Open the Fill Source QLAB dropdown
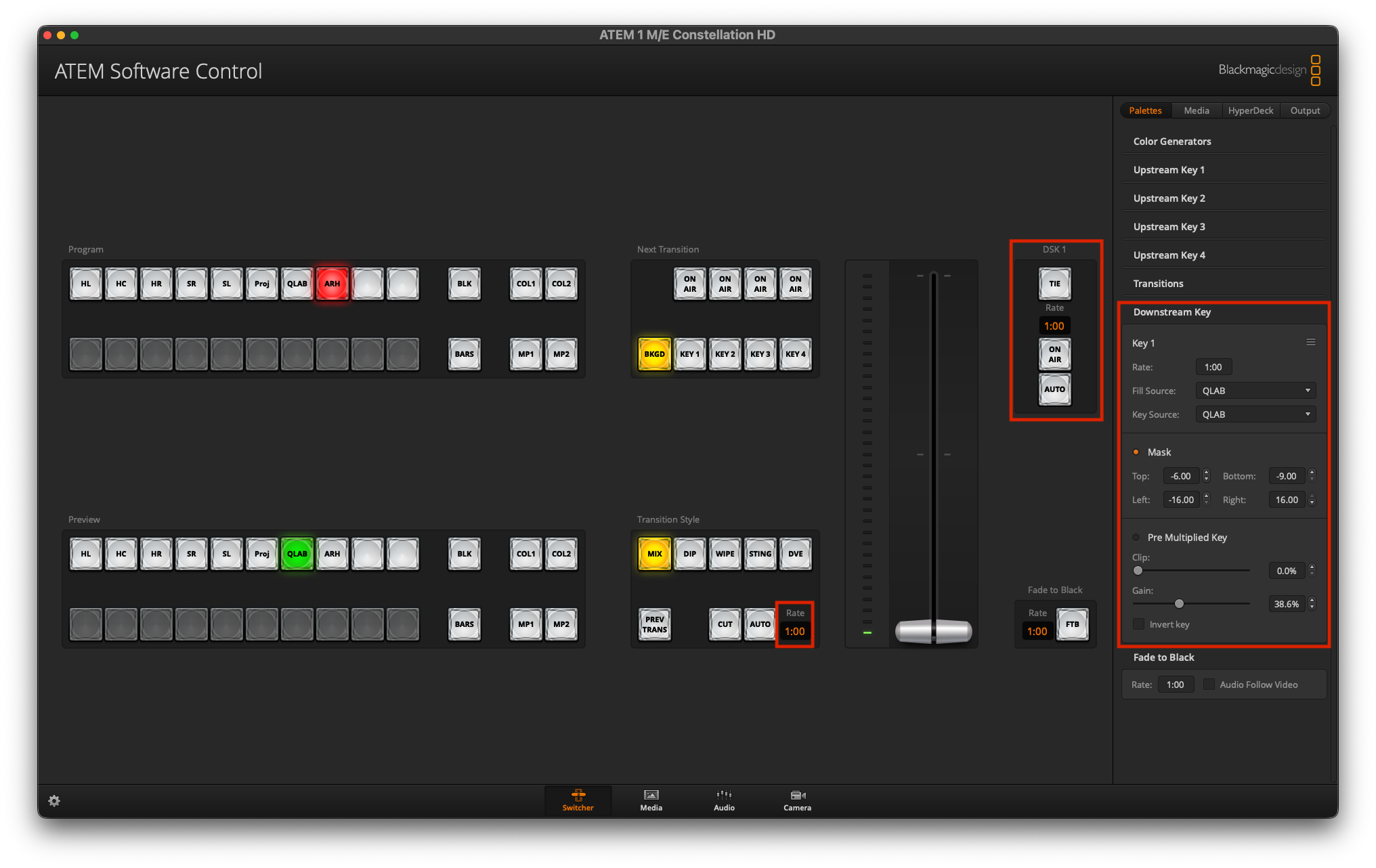 pyautogui.click(x=1255, y=391)
